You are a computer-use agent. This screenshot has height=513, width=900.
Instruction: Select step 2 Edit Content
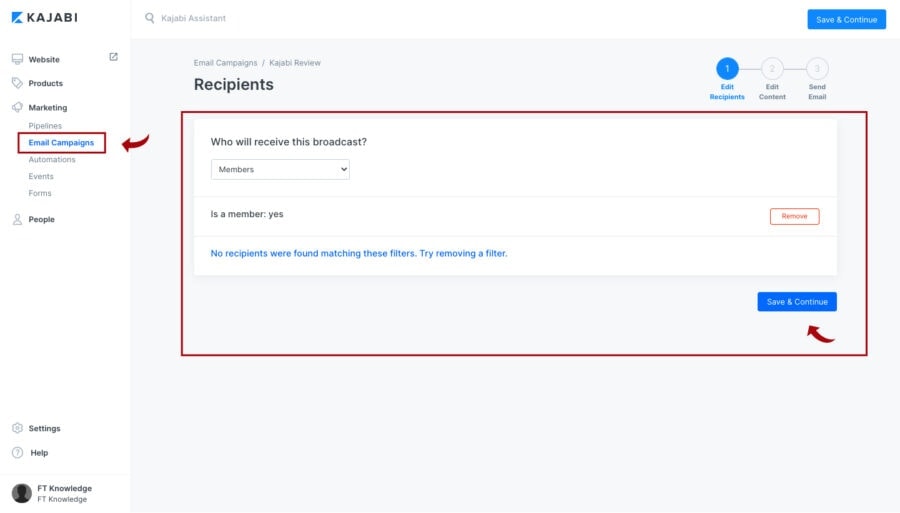pyautogui.click(x=772, y=79)
